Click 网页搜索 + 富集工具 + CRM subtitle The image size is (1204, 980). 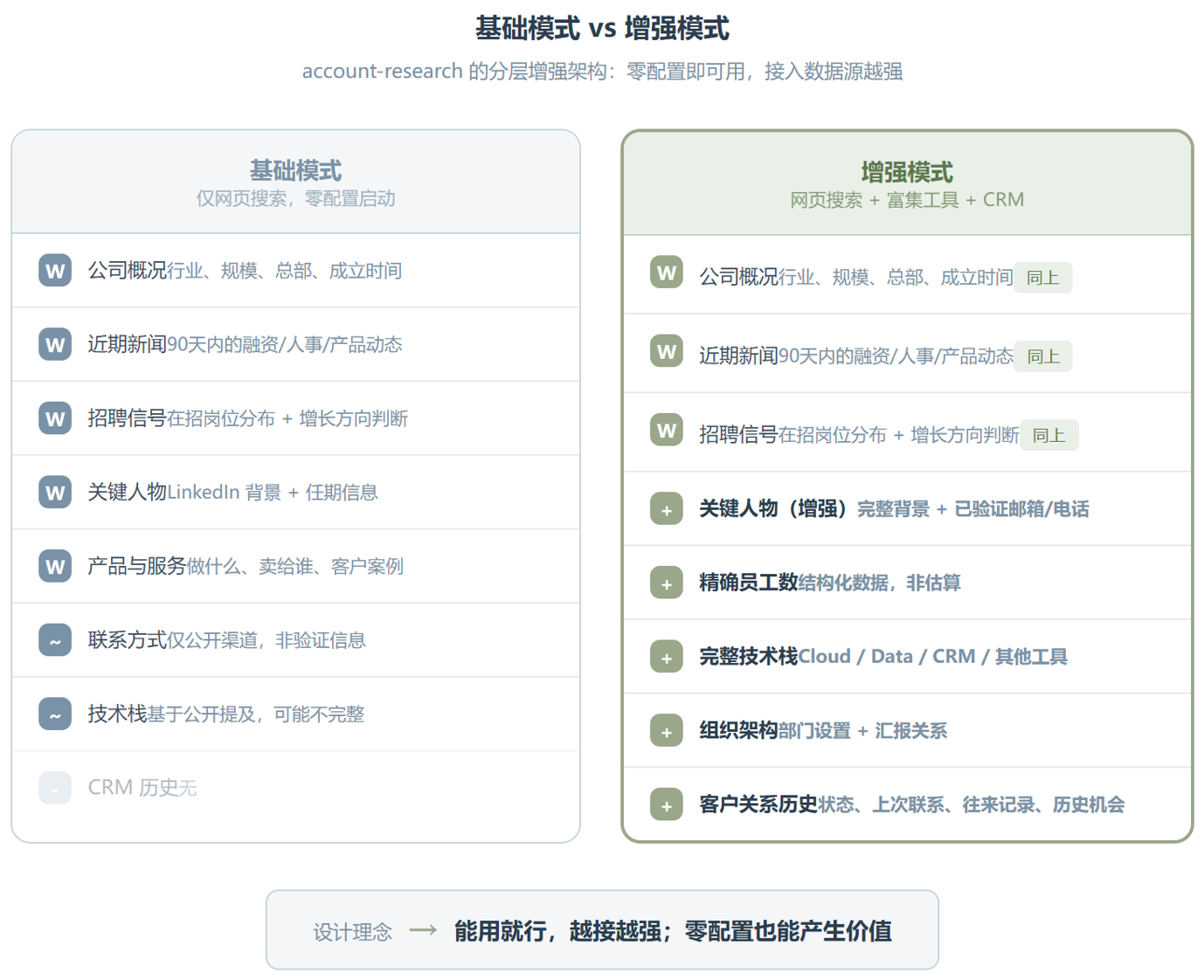pyautogui.click(x=907, y=200)
